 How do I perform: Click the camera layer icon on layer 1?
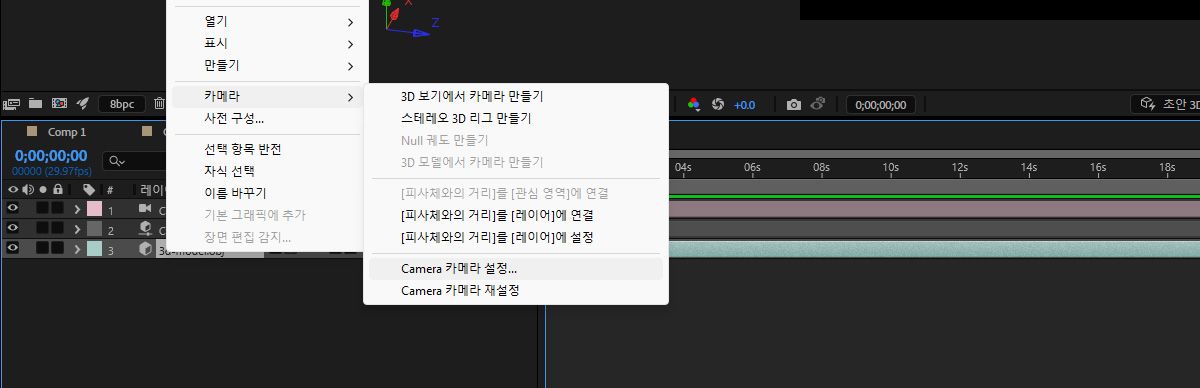pos(145,209)
